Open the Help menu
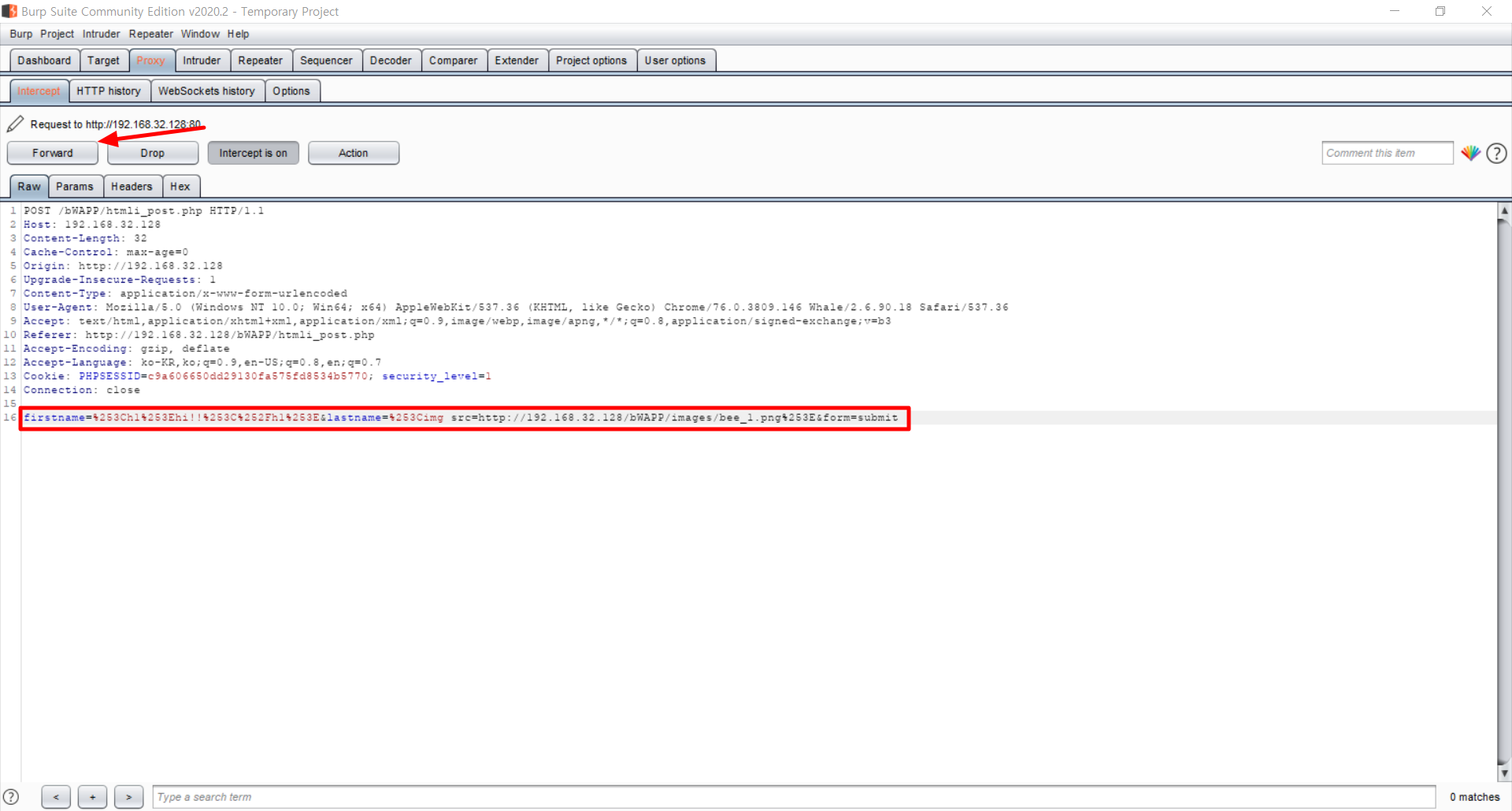The height and width of the screenshot is (811, 1512). 239,34
